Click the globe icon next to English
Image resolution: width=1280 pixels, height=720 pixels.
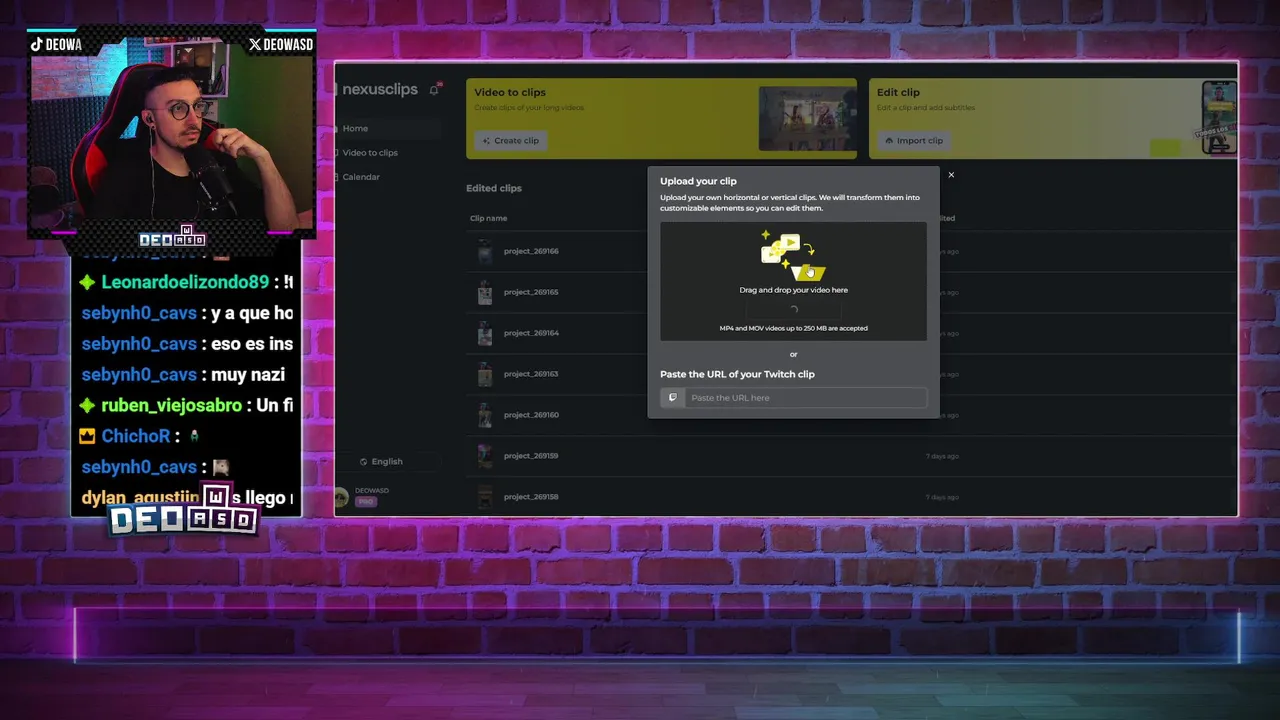point(364,462)
